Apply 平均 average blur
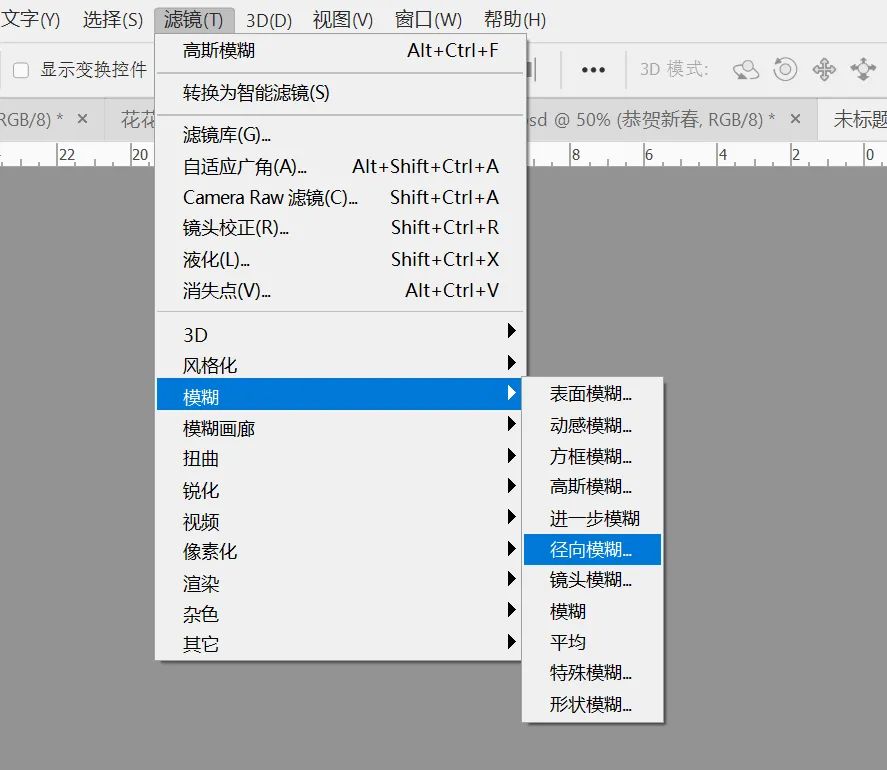887x770 pixels. pos(592,643)
